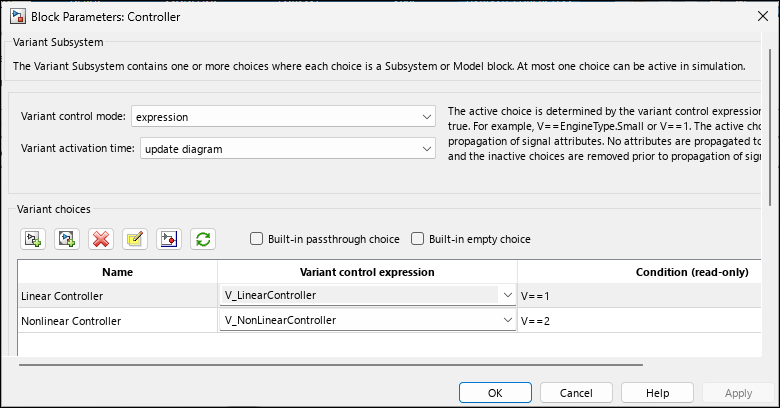Screen dimensions: 780x408
Task: Open Variant control mode dropdown
Action: [284, 116]
